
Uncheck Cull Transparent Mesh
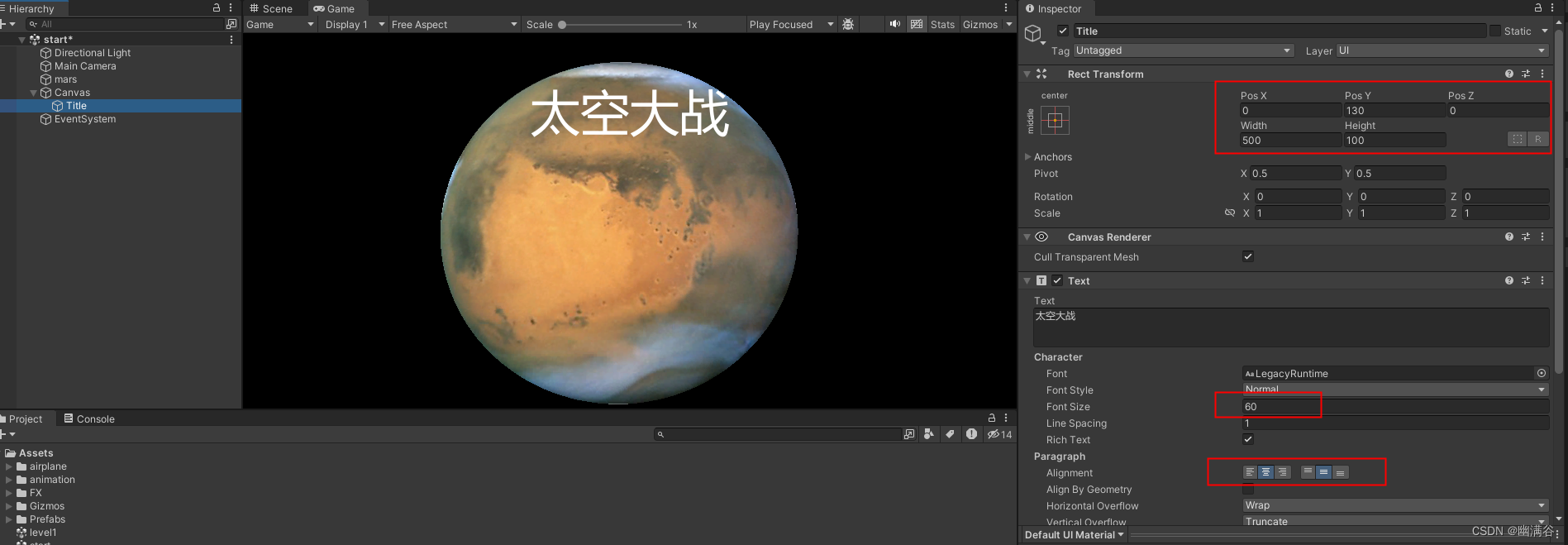(x=1248, y=256)
